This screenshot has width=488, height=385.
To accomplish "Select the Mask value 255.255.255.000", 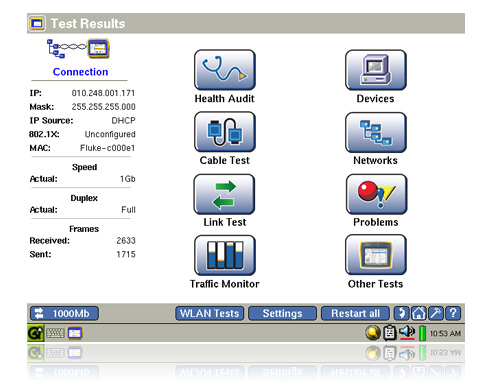I will (x=103, y=107).
